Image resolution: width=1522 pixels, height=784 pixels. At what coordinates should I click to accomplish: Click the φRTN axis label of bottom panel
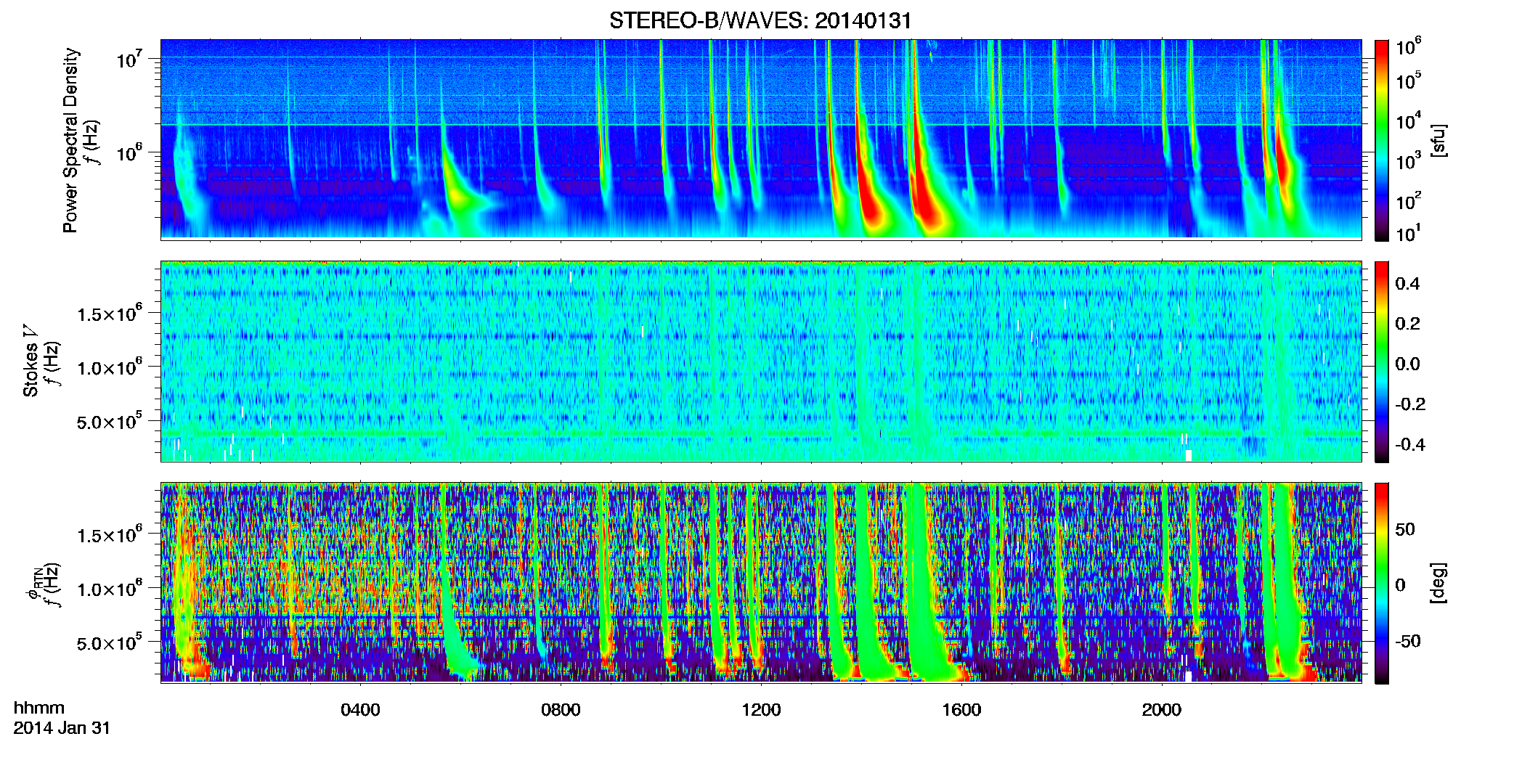tap(33, 584)
